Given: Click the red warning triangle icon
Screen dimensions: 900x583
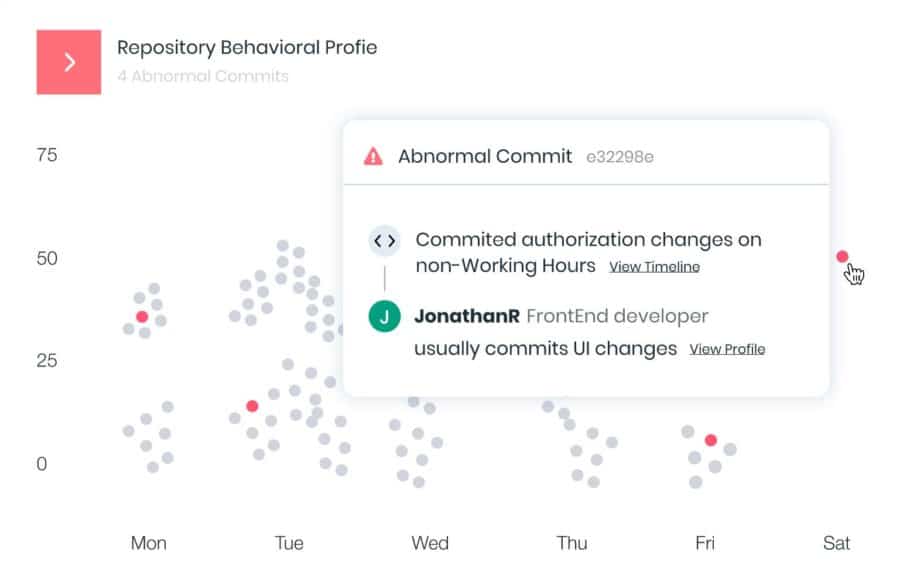Looking at the screenshot, I should tap(373, 156).
